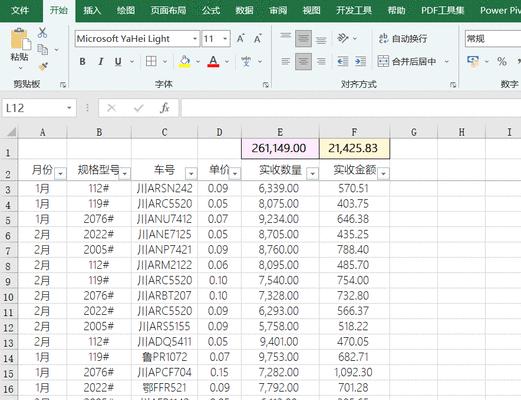Toggle center horizontal alignment
The width and height of the screenshot is (521, 400).
point(303,61)
